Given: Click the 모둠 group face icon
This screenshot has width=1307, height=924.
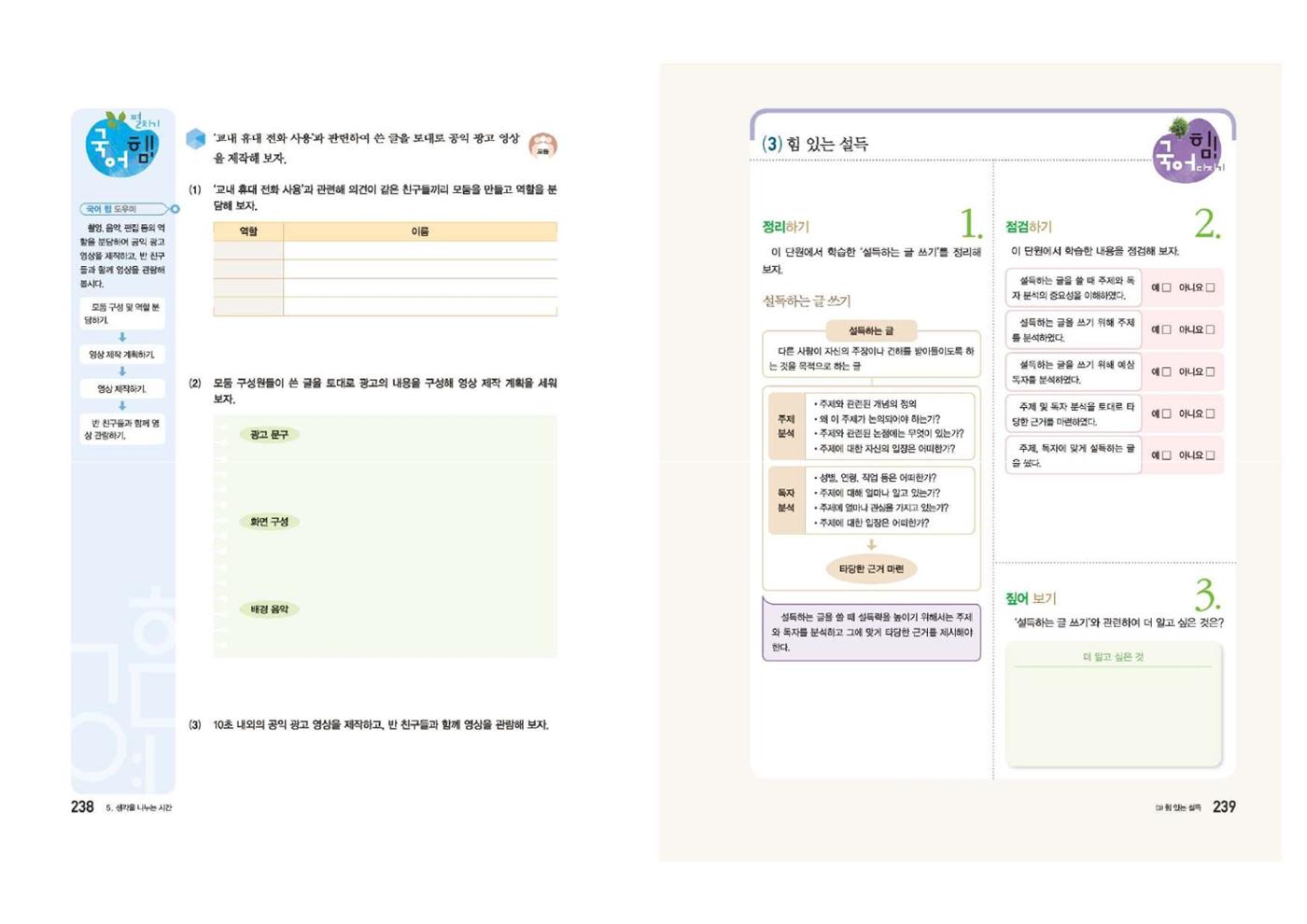Looking at the screenshot, I should click(542, 146).
